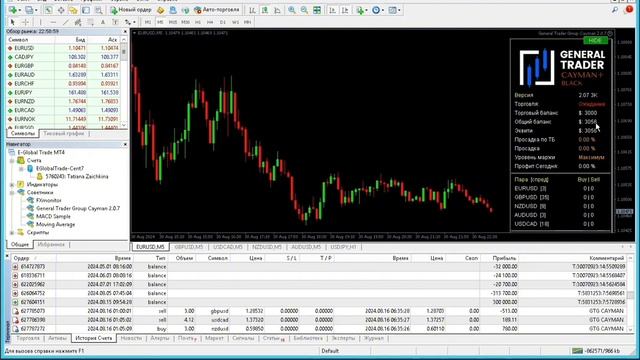Toggle the Market Watch window icon
This screenshot has width=640, height=360.
pyautogui.click(x=48, y=10)
